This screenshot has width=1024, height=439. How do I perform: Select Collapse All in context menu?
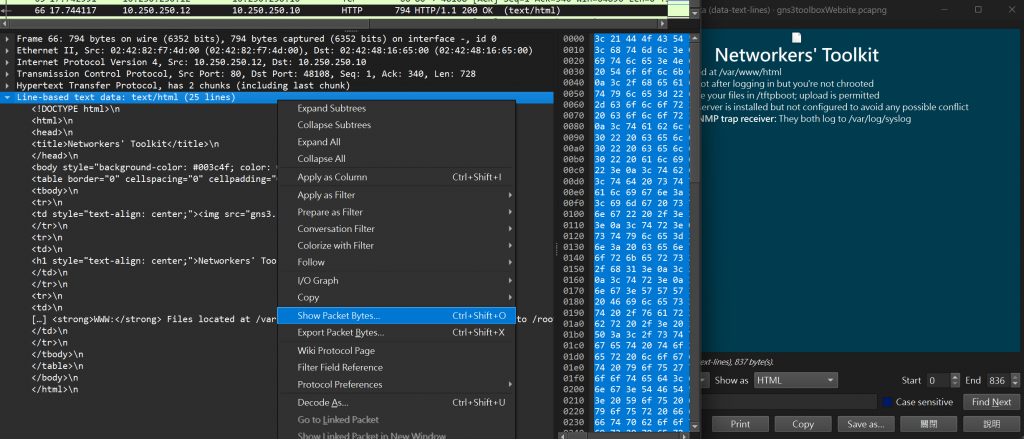(x=396, y=159)
